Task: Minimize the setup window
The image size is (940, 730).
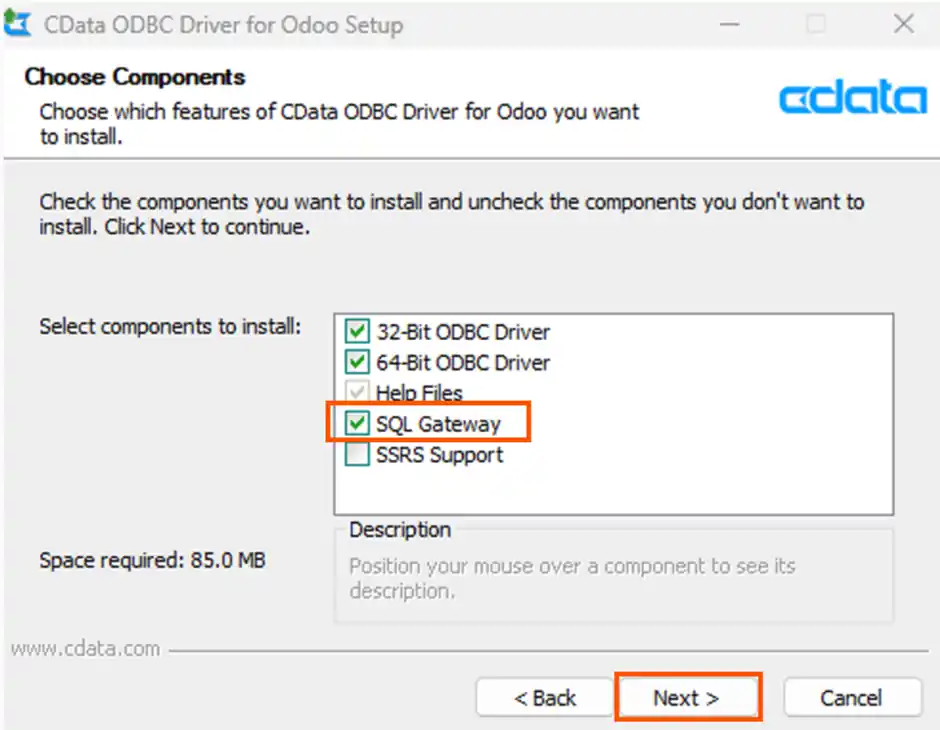Action: coord(728,25)
